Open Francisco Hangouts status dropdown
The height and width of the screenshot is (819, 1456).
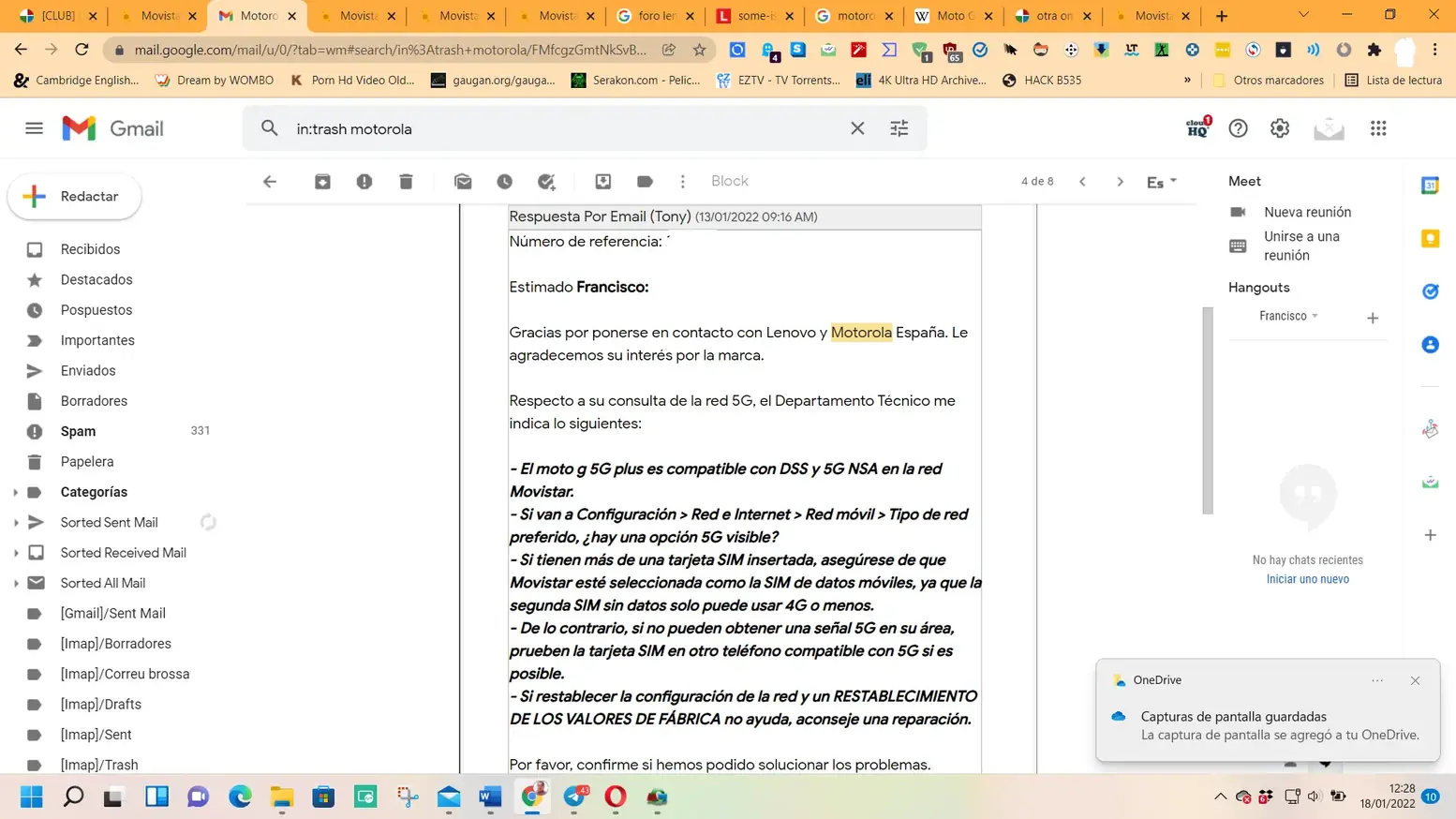click(1288, 316)
